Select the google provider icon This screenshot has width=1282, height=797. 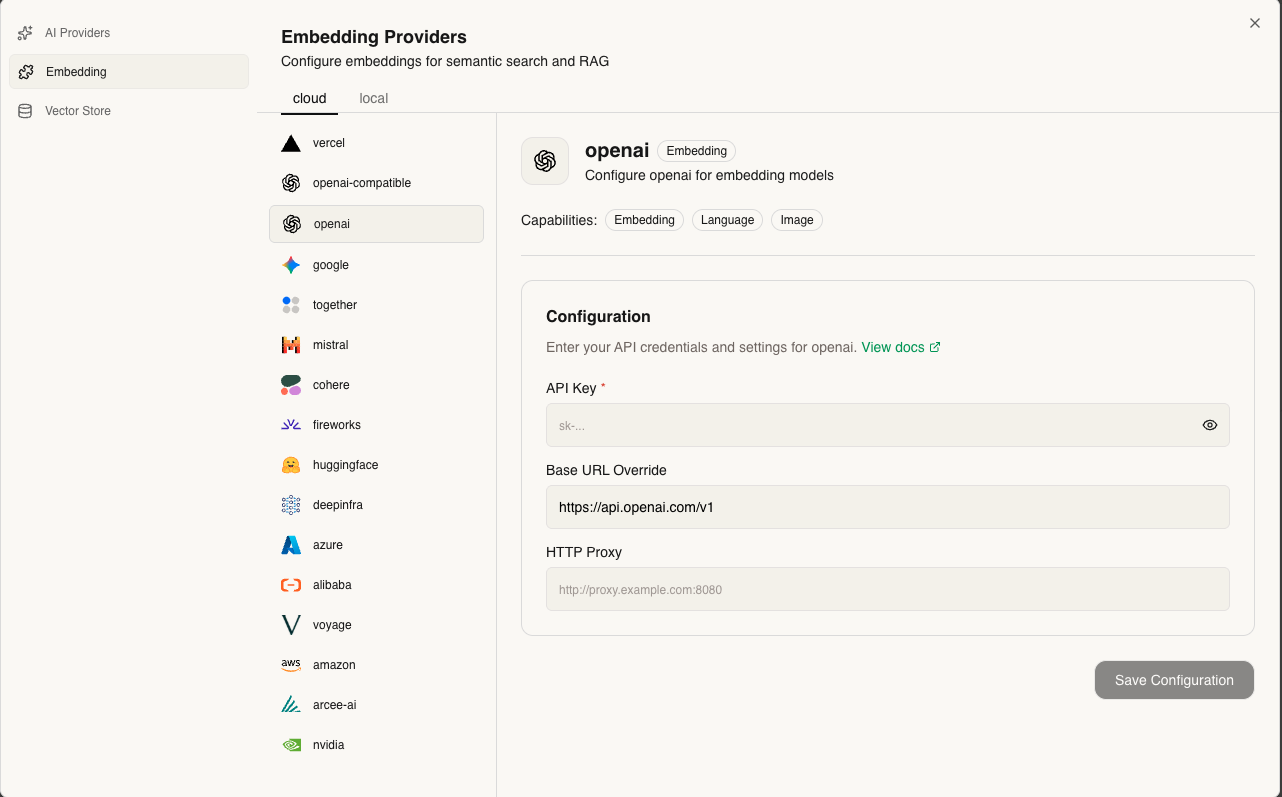point(291,264)
